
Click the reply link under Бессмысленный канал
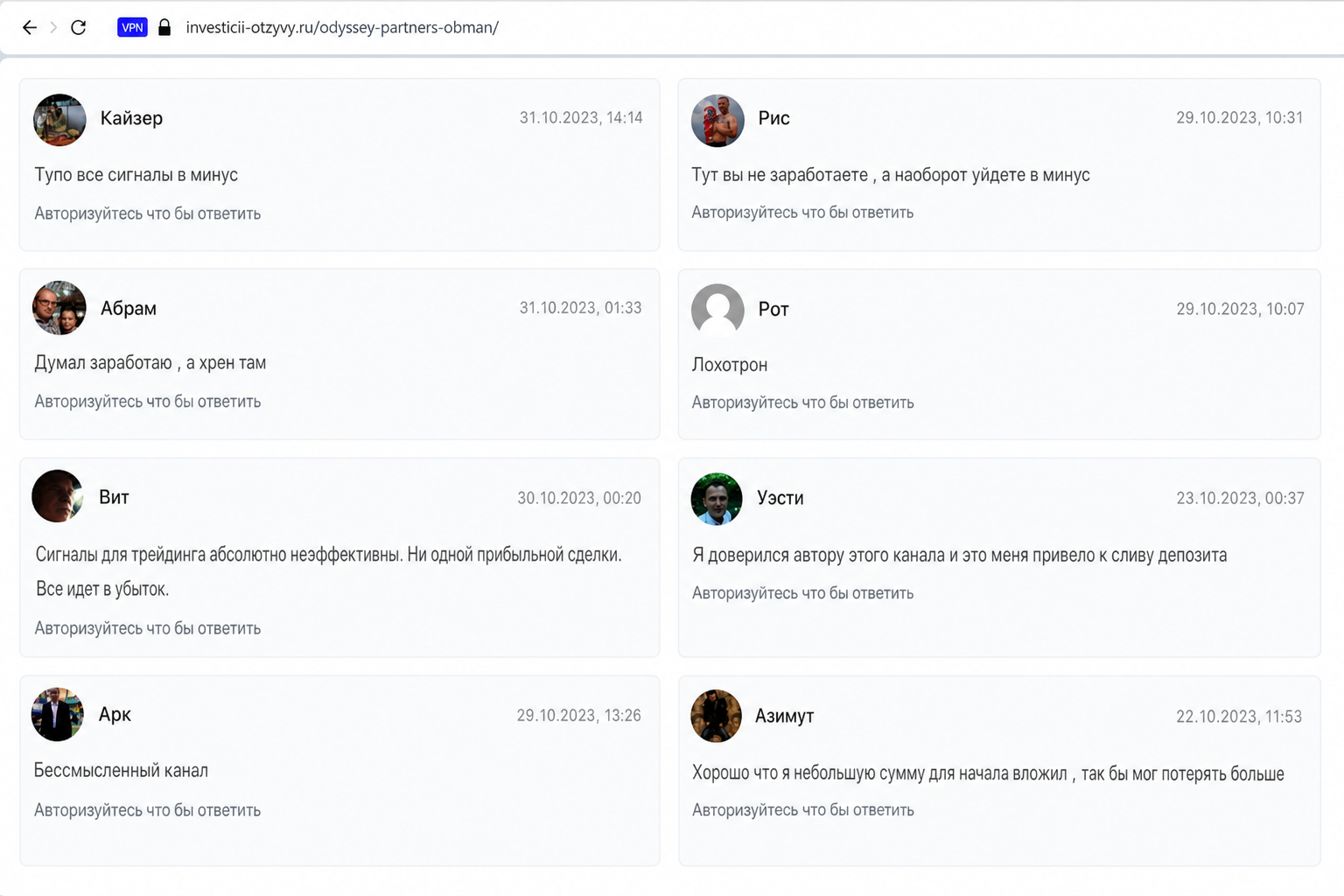tap(148, 810)
